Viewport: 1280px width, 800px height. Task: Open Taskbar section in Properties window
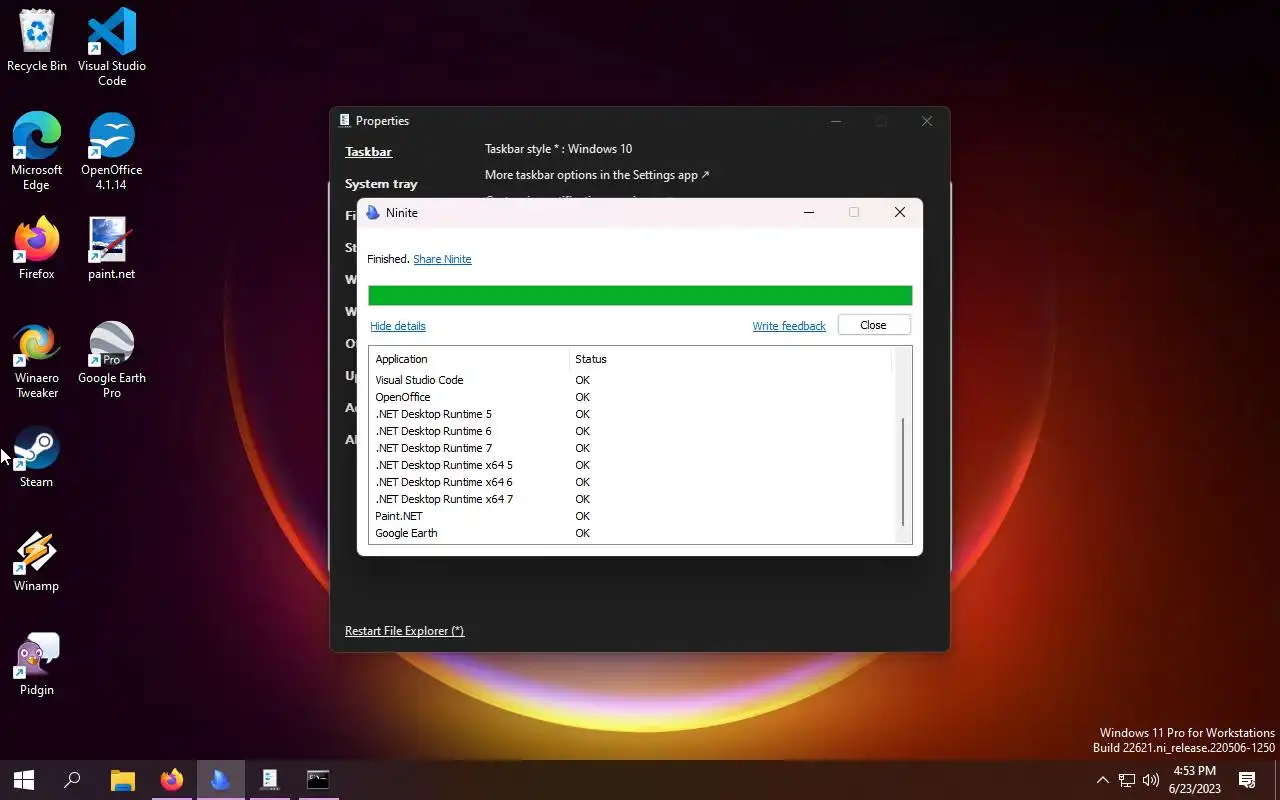(368, 152)
